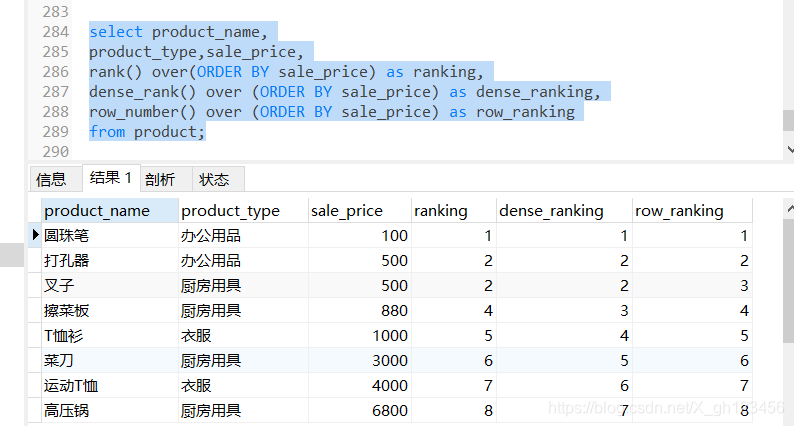
Task: Click the product_type column header
Action: coord(244,211)
